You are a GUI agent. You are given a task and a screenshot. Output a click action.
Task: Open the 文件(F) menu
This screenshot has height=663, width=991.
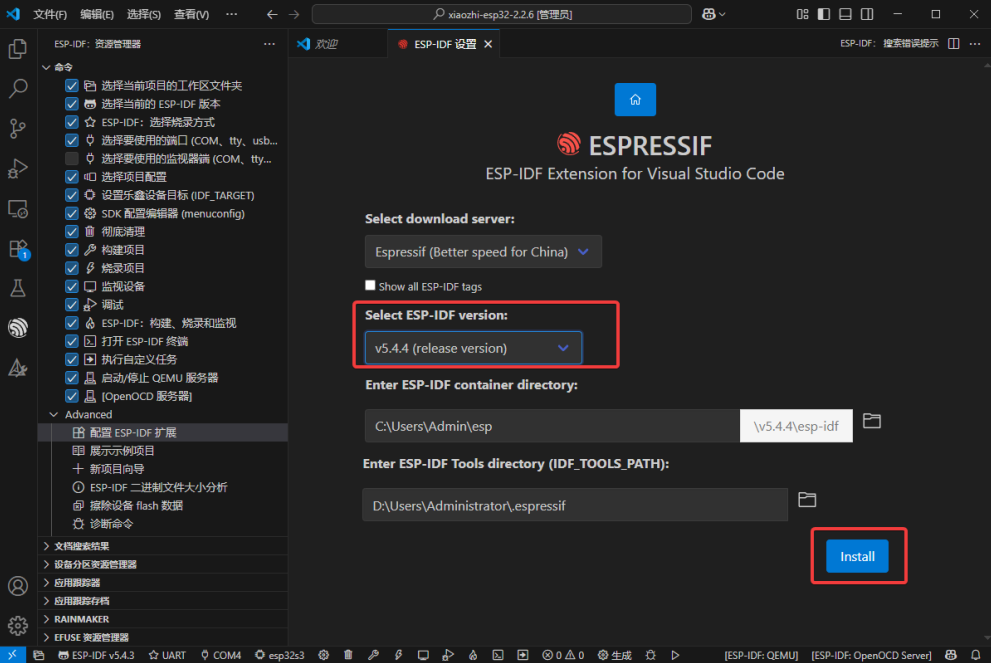(x=50, y=14)
